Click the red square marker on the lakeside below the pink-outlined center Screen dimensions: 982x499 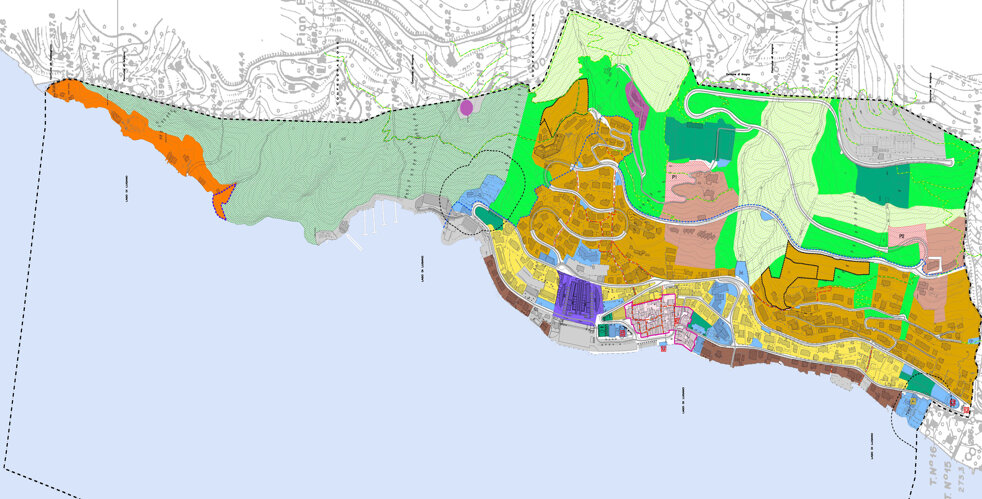pyautogui.click(x=664, y=349)
